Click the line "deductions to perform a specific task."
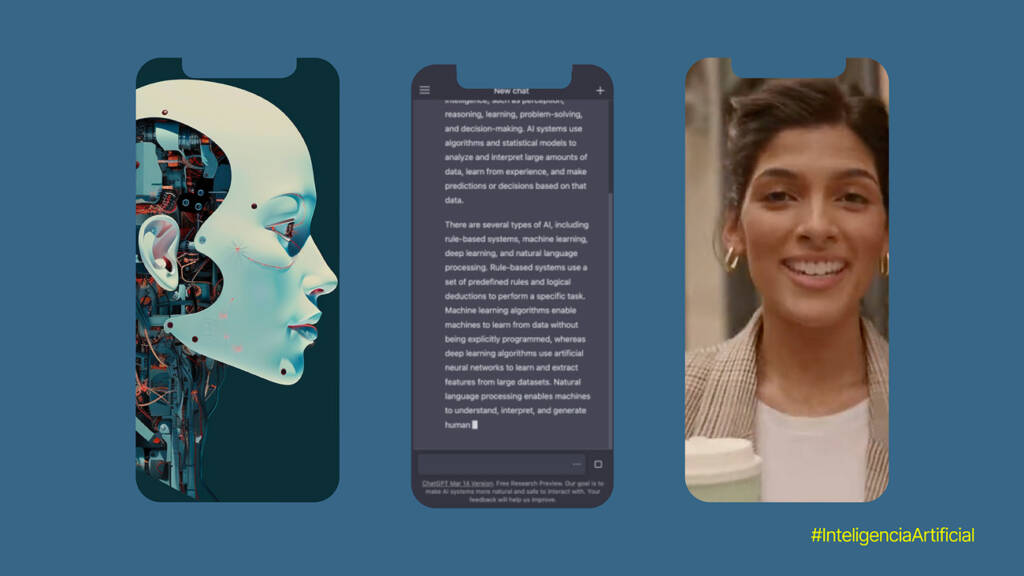This screenshot has height=576, width=1024. 515,296
